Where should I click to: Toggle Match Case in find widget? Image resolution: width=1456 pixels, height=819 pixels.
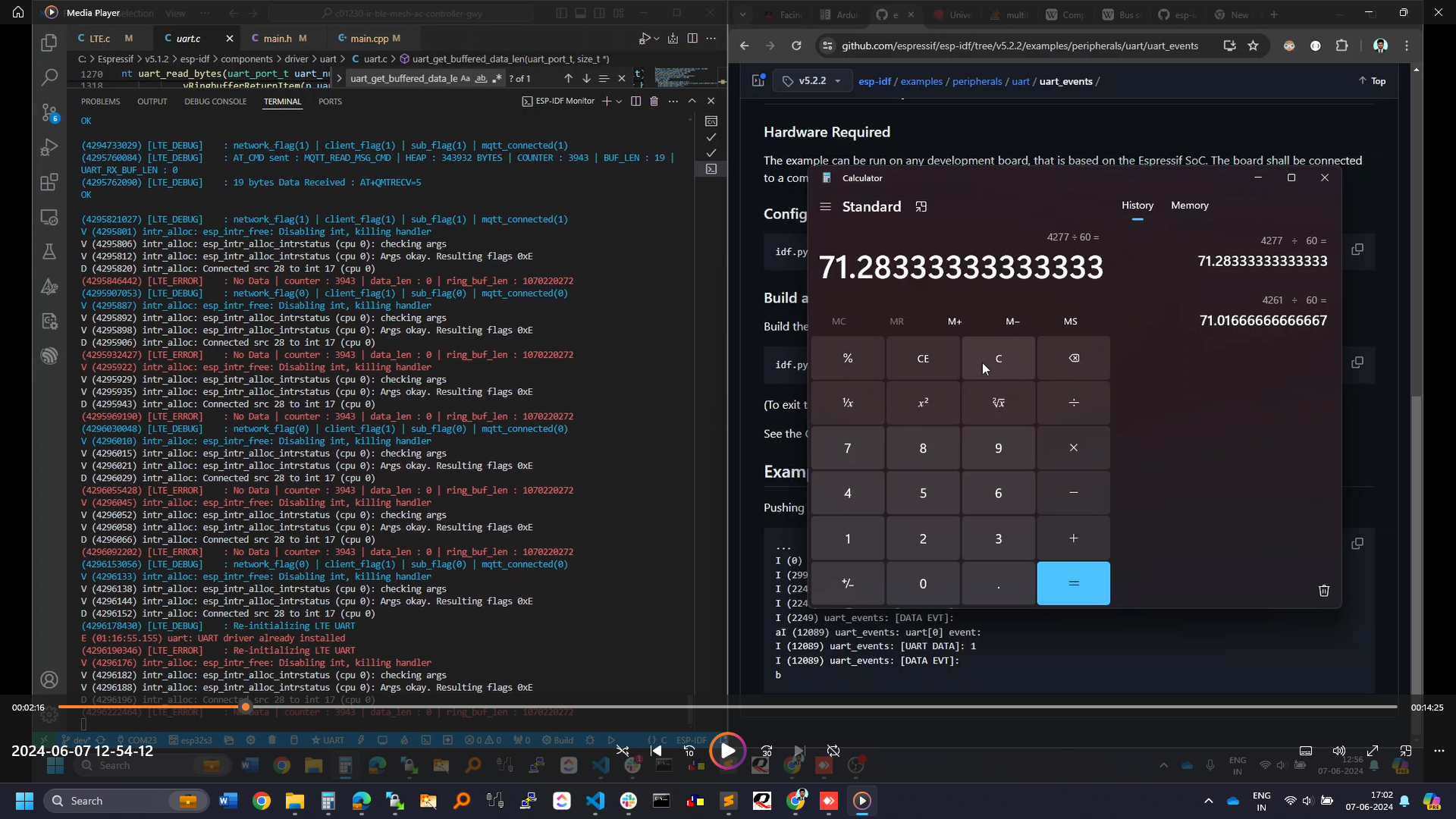coord(466,78)
